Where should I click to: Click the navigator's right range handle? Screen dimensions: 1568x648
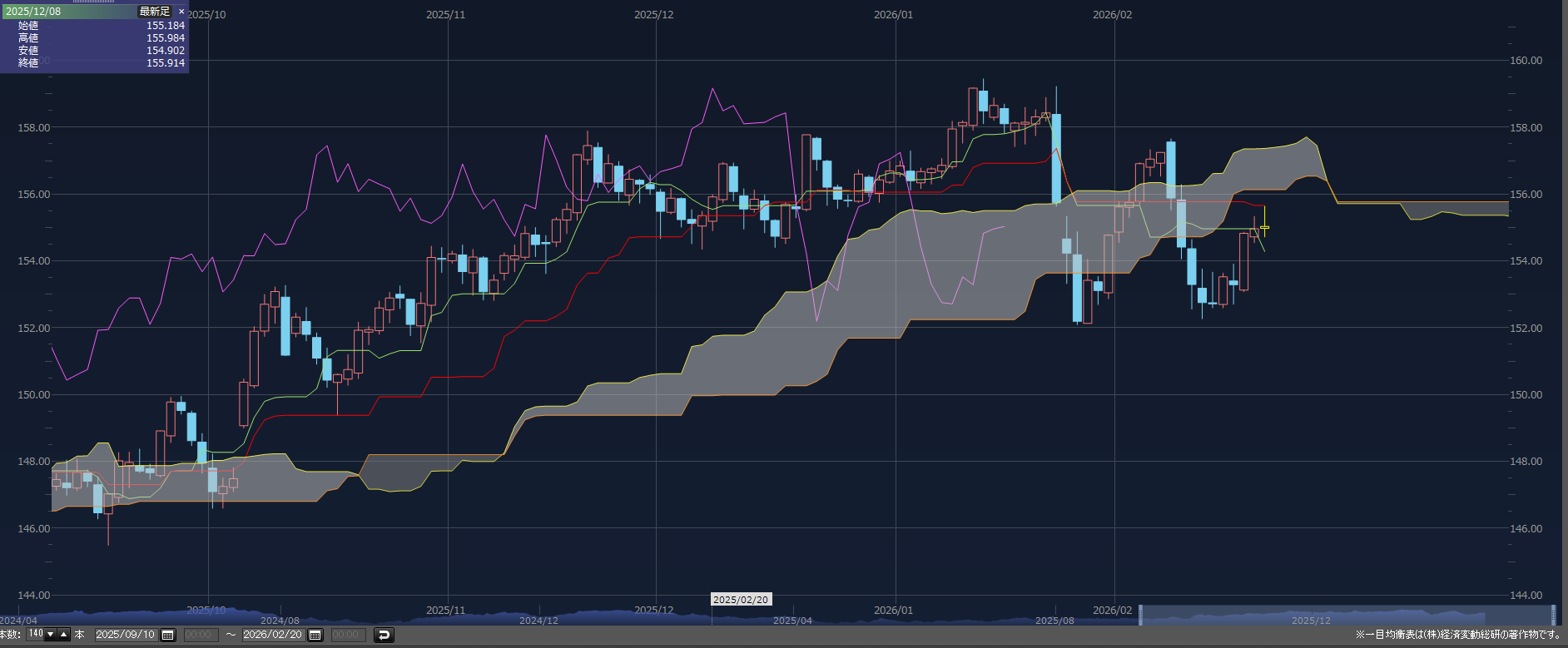click(1553, 615)
